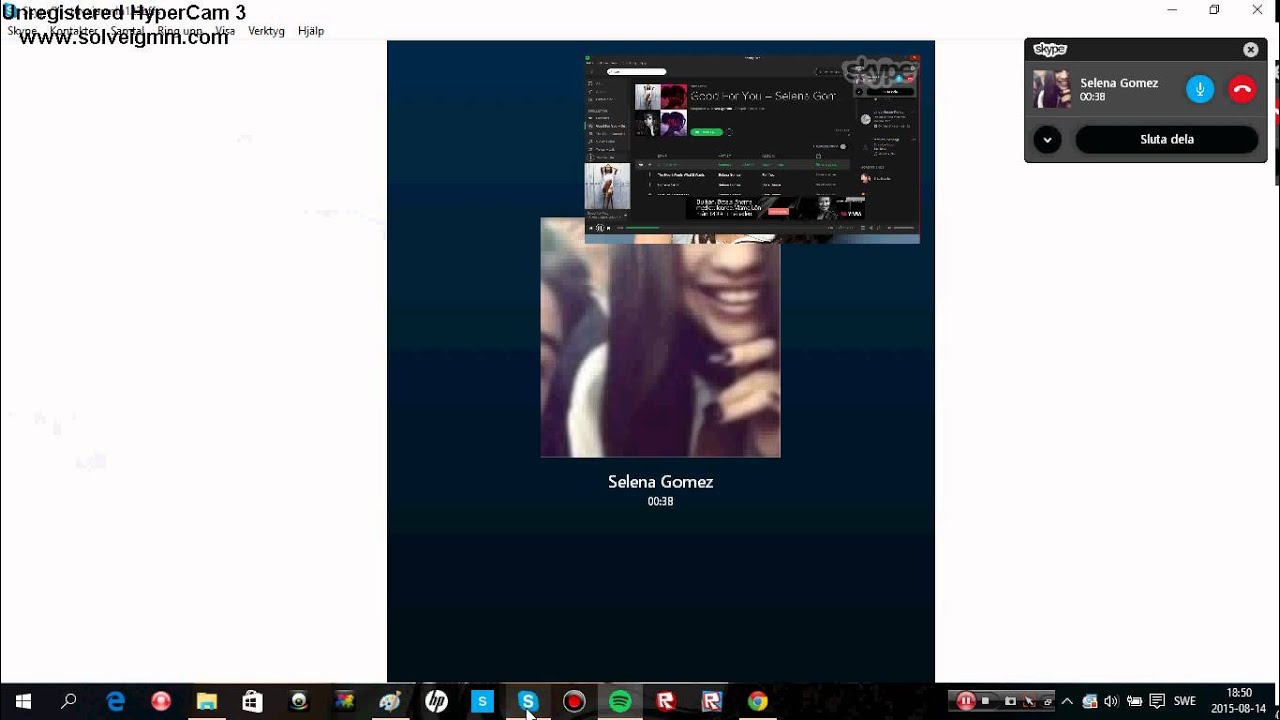Open the HP taskbar icon
The width and height of the screenshot is (1280, 720).
436,702
